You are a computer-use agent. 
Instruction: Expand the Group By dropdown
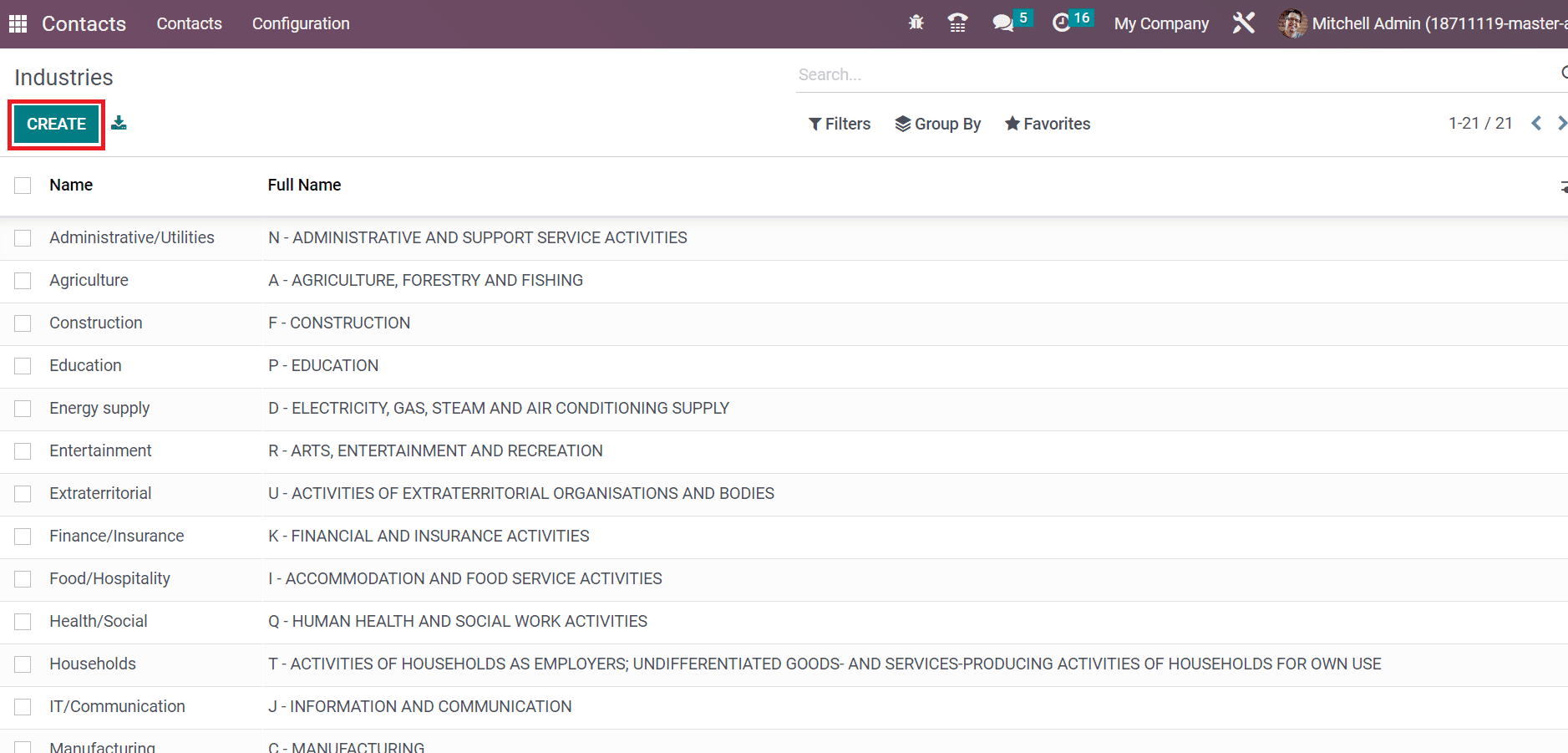938,124
